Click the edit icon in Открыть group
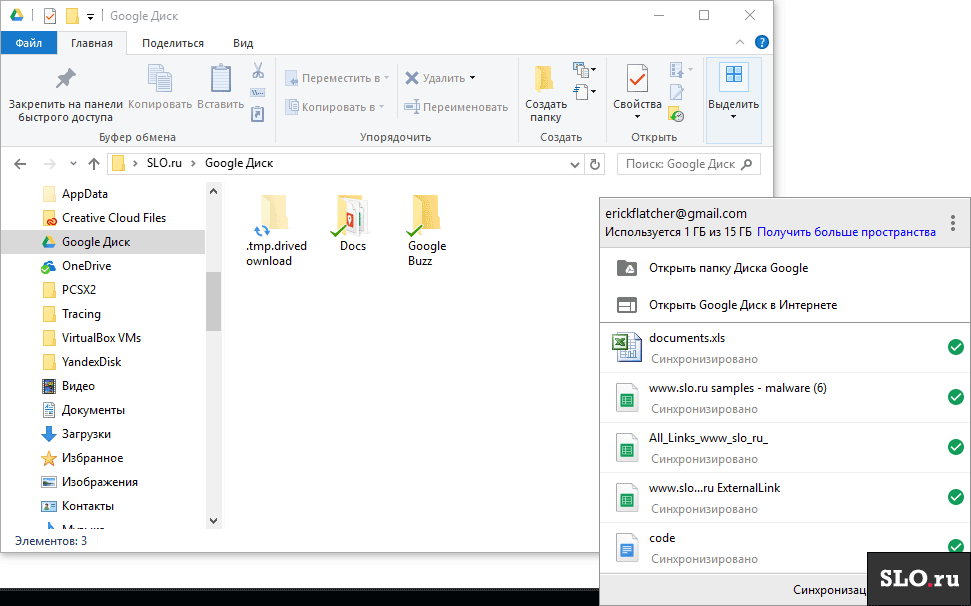971x606 pixels. 676,92
